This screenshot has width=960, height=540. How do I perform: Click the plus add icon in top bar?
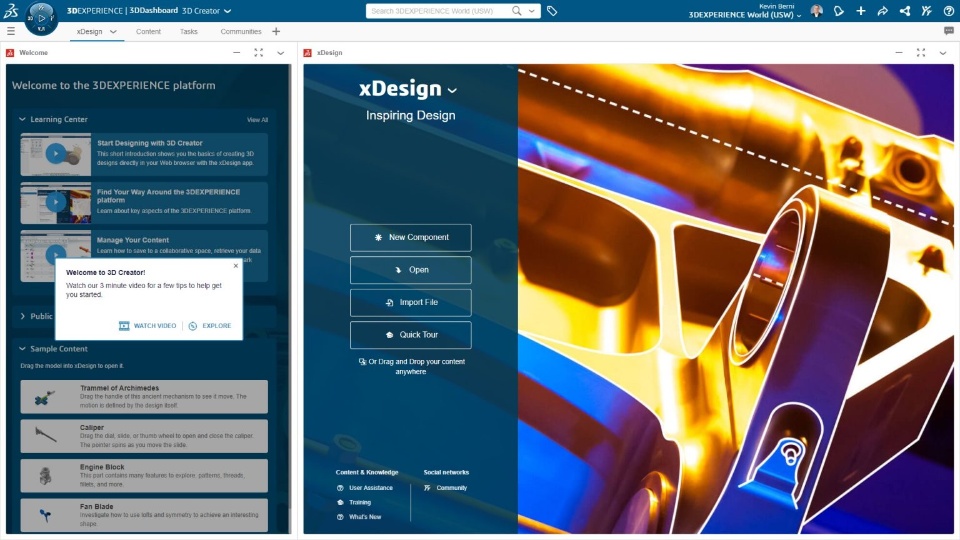point(861,10)
